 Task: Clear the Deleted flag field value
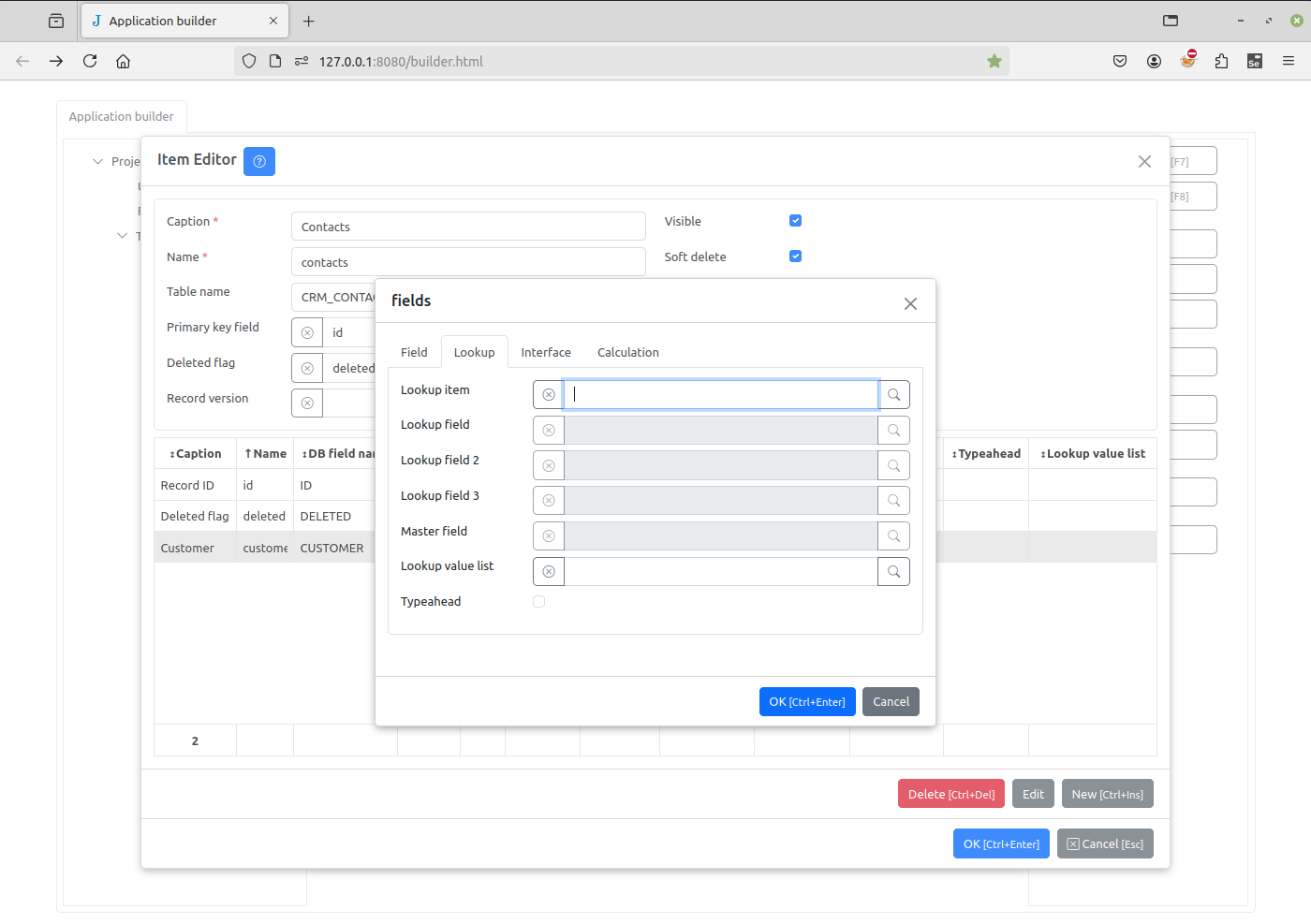pos(307,369)
